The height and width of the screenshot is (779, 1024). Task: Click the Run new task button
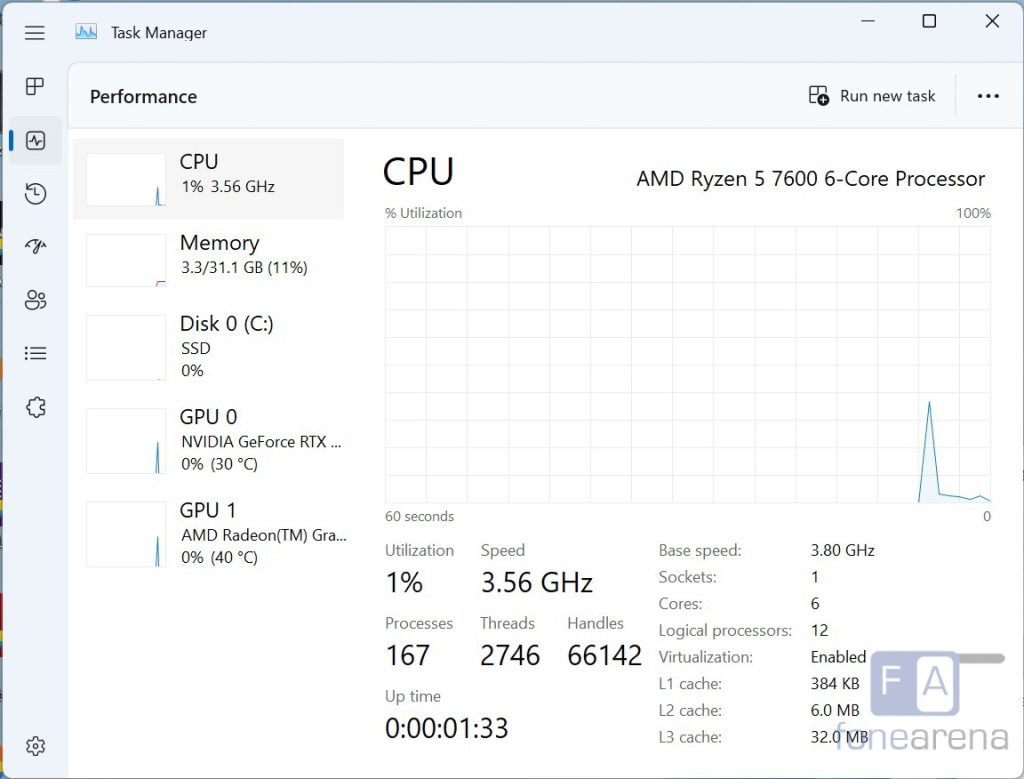click(x=872, y=96)
